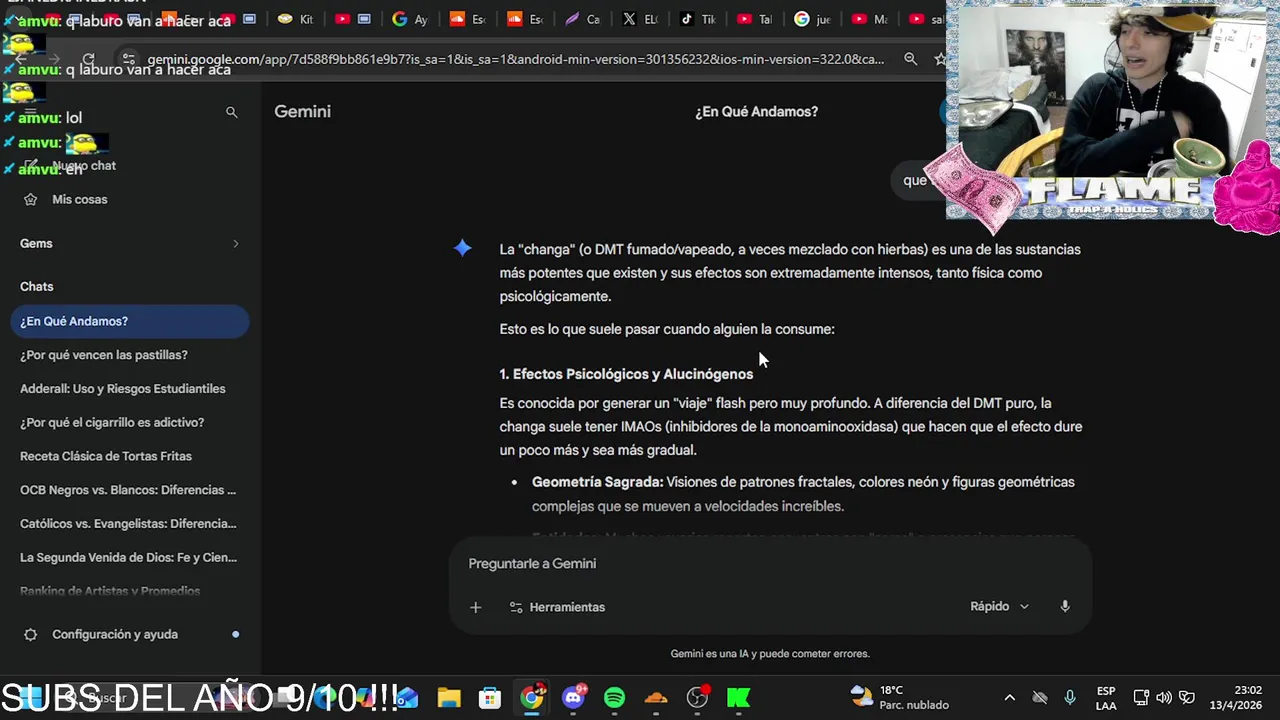Click the Gems section label
1280x720 pixels.
coord(36,243)
